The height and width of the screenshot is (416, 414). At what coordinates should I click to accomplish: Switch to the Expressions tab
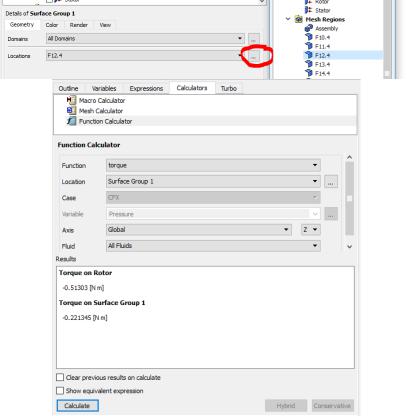146,88
